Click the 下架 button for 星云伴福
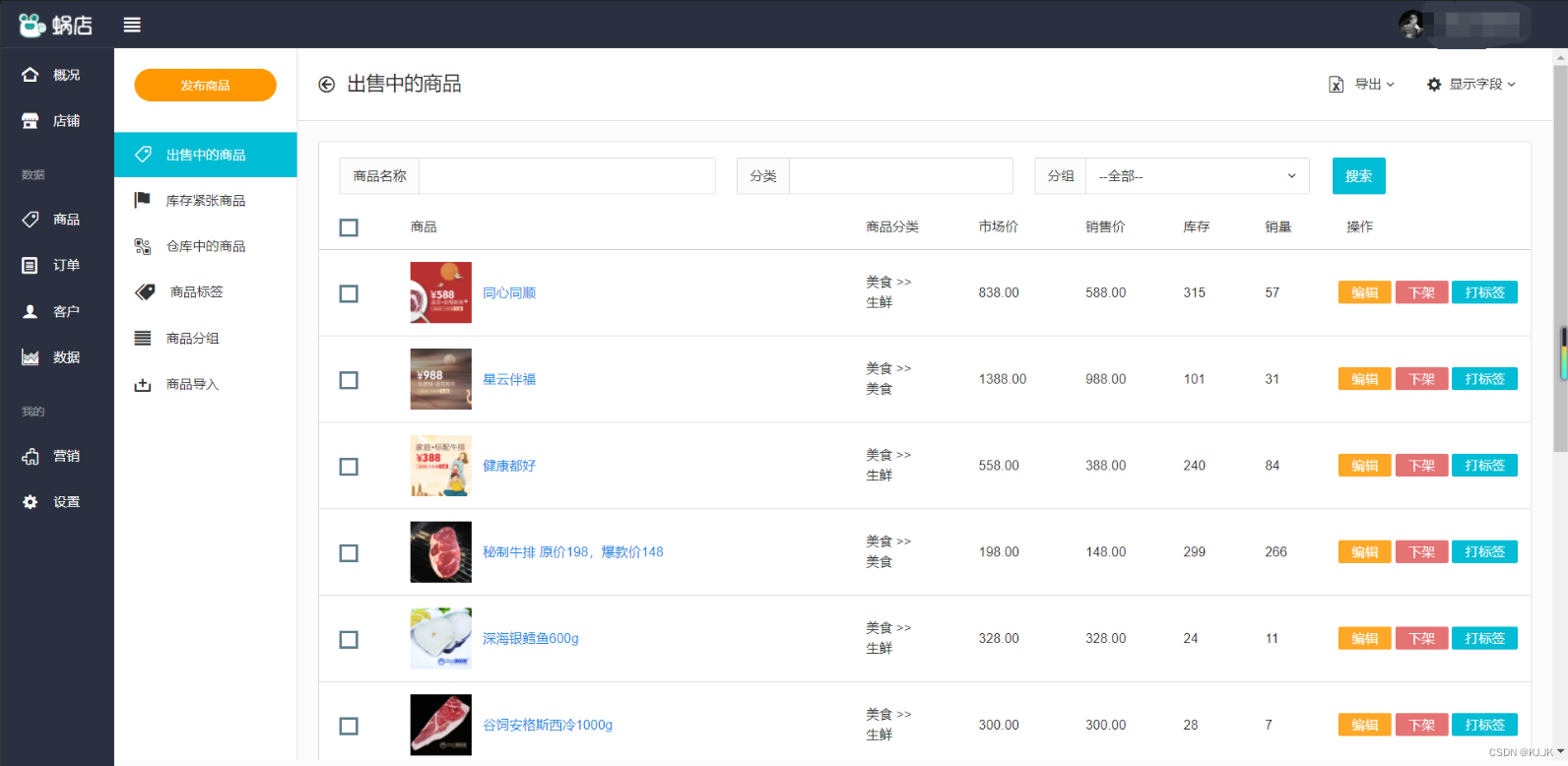 coord(1421,379)
